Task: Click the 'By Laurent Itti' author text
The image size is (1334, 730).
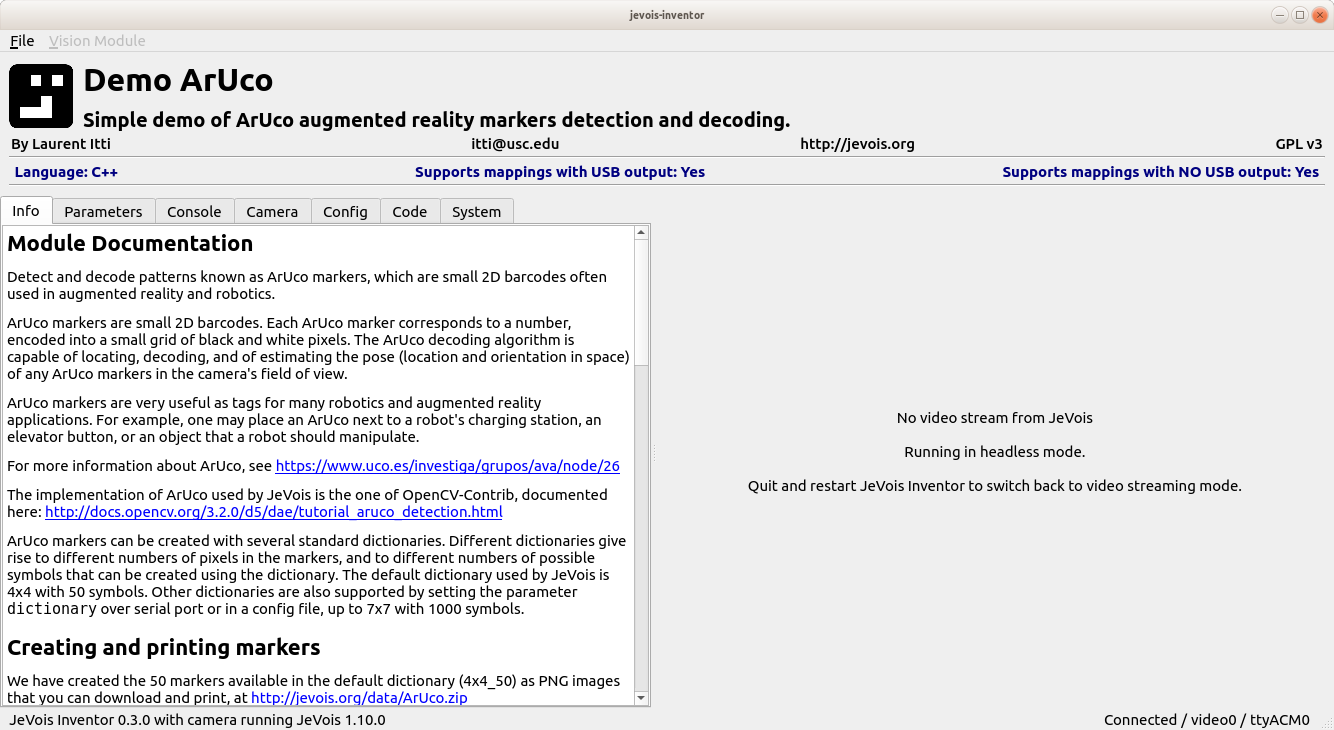Action: point(62,144)
